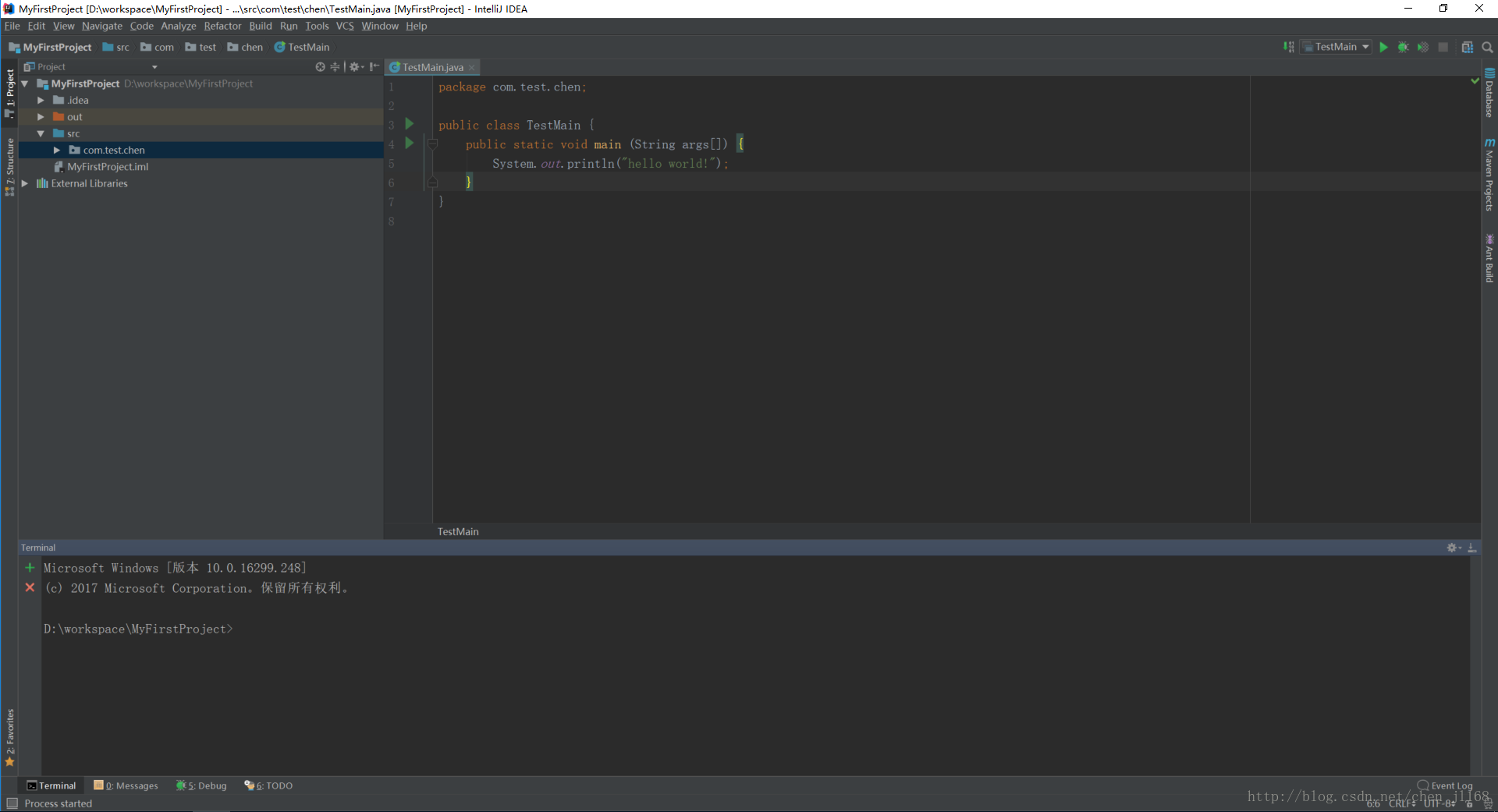Open the 6: TODO bottom tab
Viewport: 1498px width, 812px height.
[x=268, y=785]
